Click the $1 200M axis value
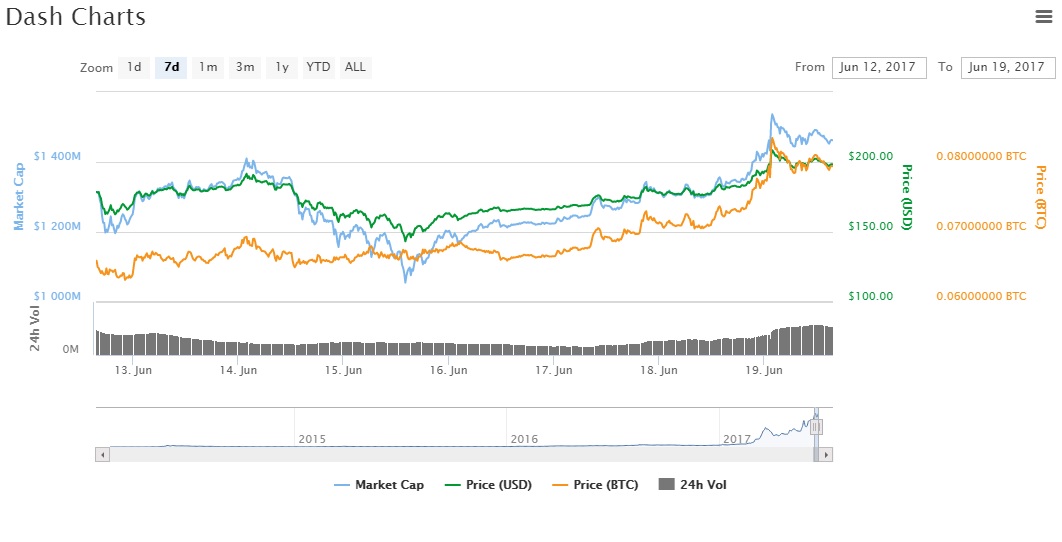The height and width of the screenshot is (542, 1062). click(x=57, y=226)
